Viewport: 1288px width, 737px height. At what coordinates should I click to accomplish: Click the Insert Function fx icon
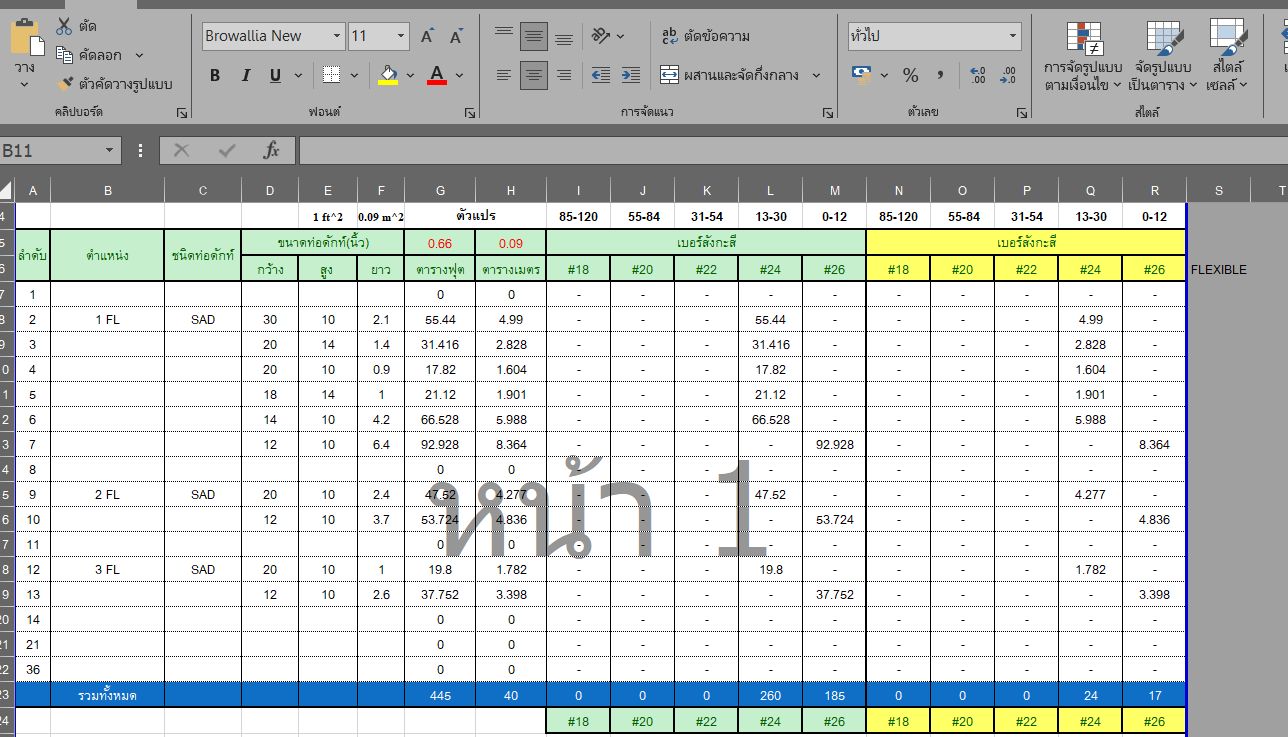tap(271, 150)
